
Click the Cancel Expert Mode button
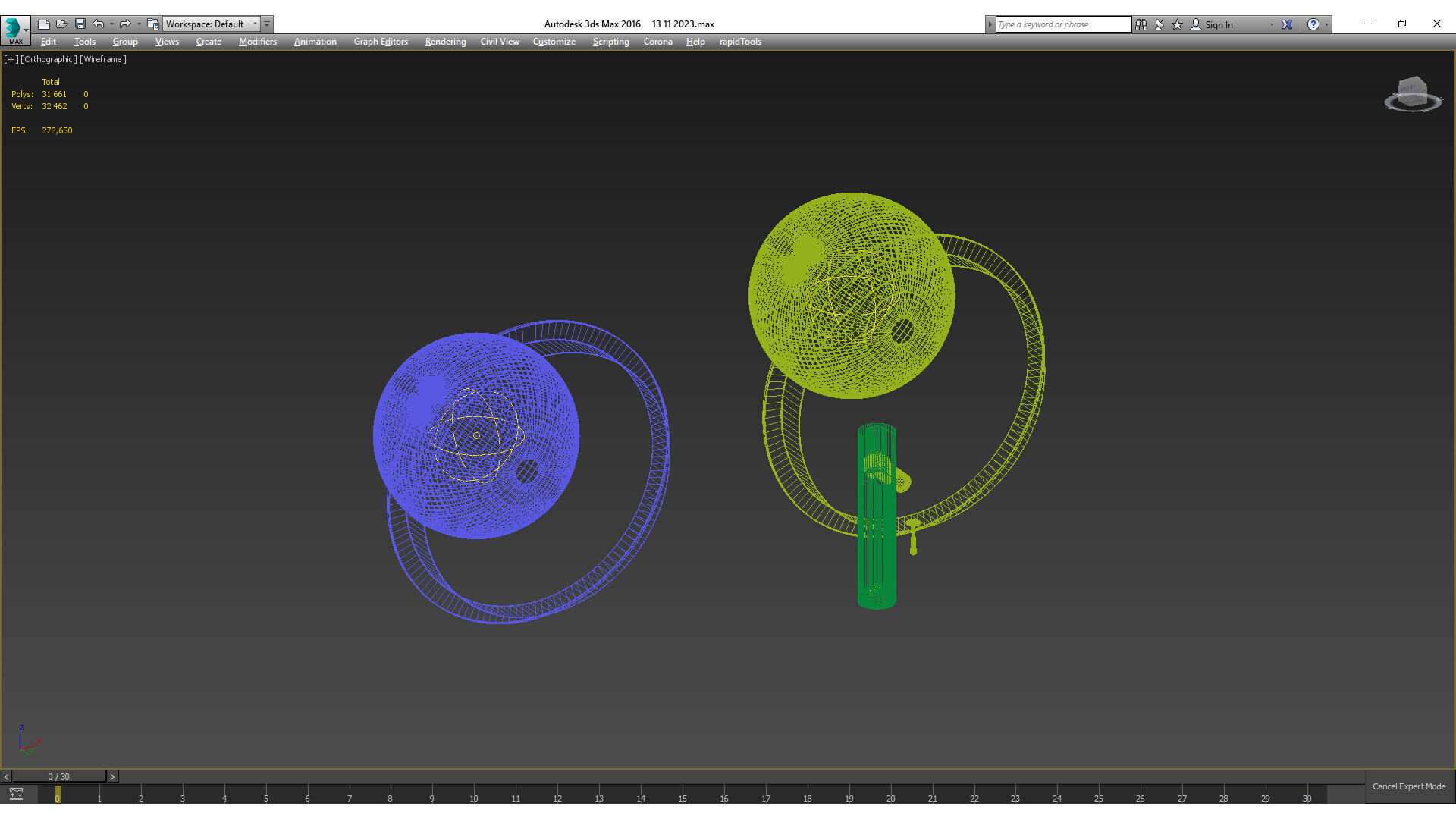(1408, 786)
